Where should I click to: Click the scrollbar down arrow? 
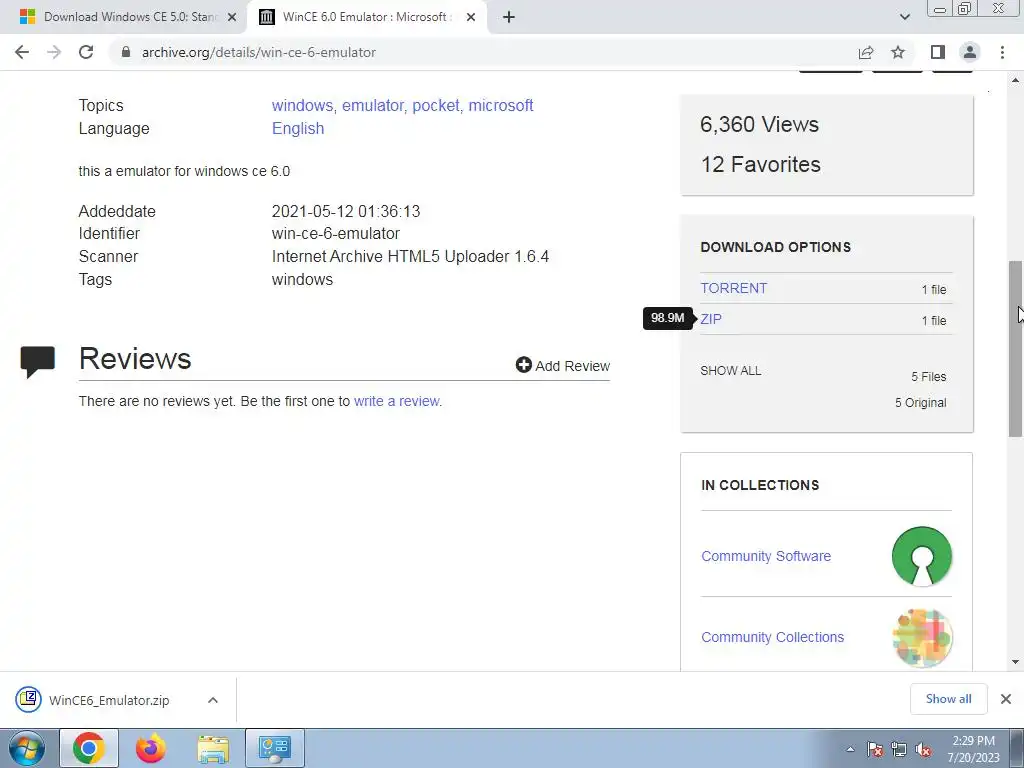coord(1016,662)
